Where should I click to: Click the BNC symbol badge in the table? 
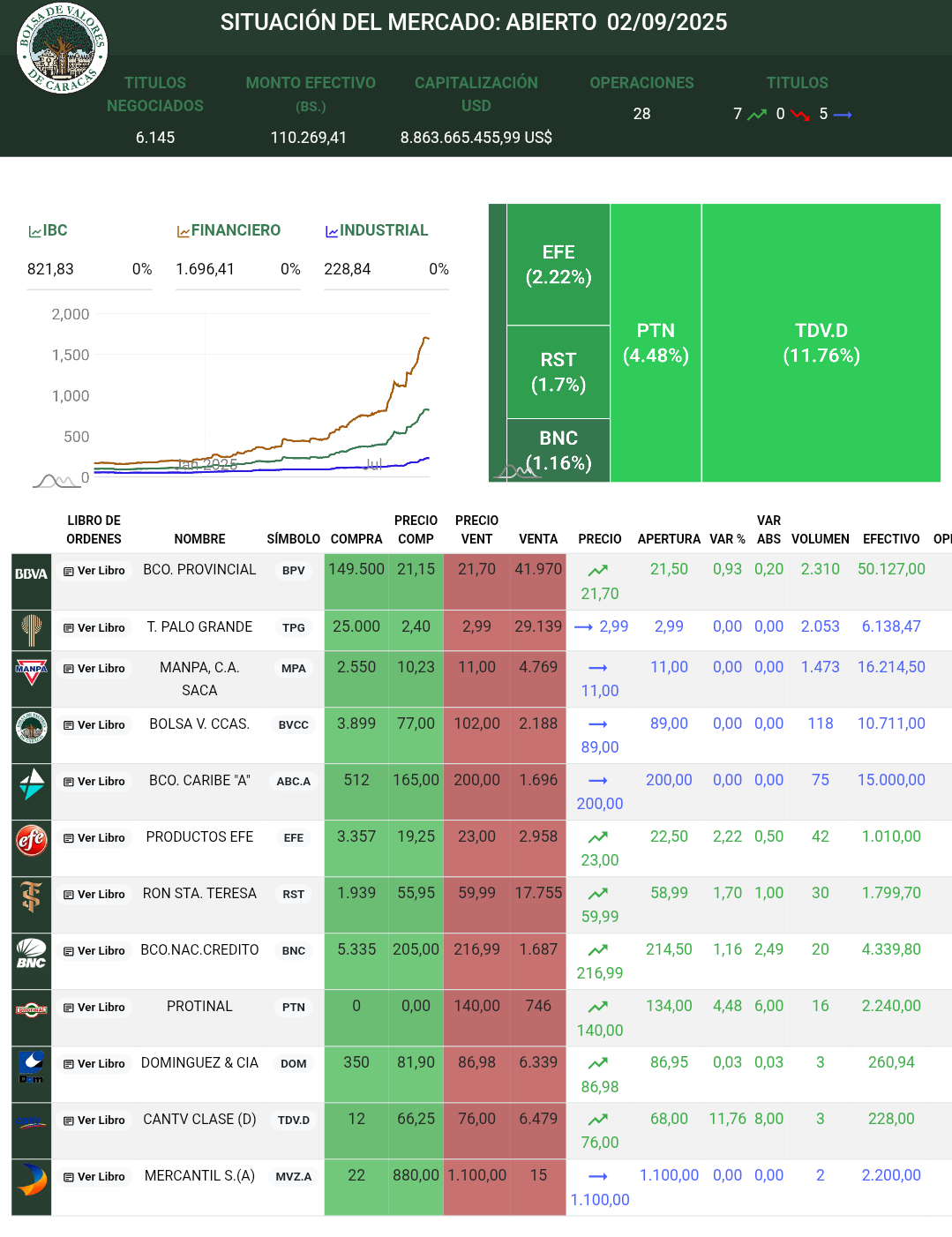[x=294, y=951]
